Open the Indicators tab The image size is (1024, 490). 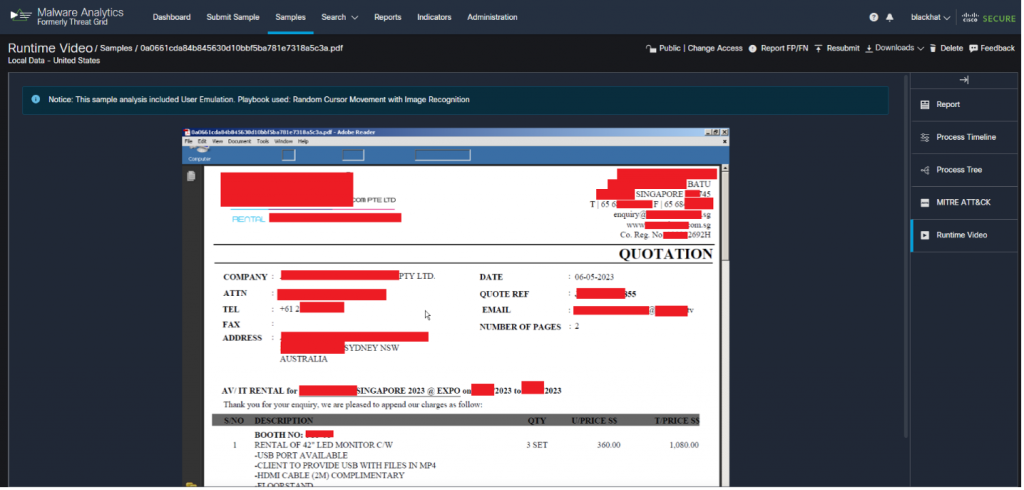tap(434, 17)
